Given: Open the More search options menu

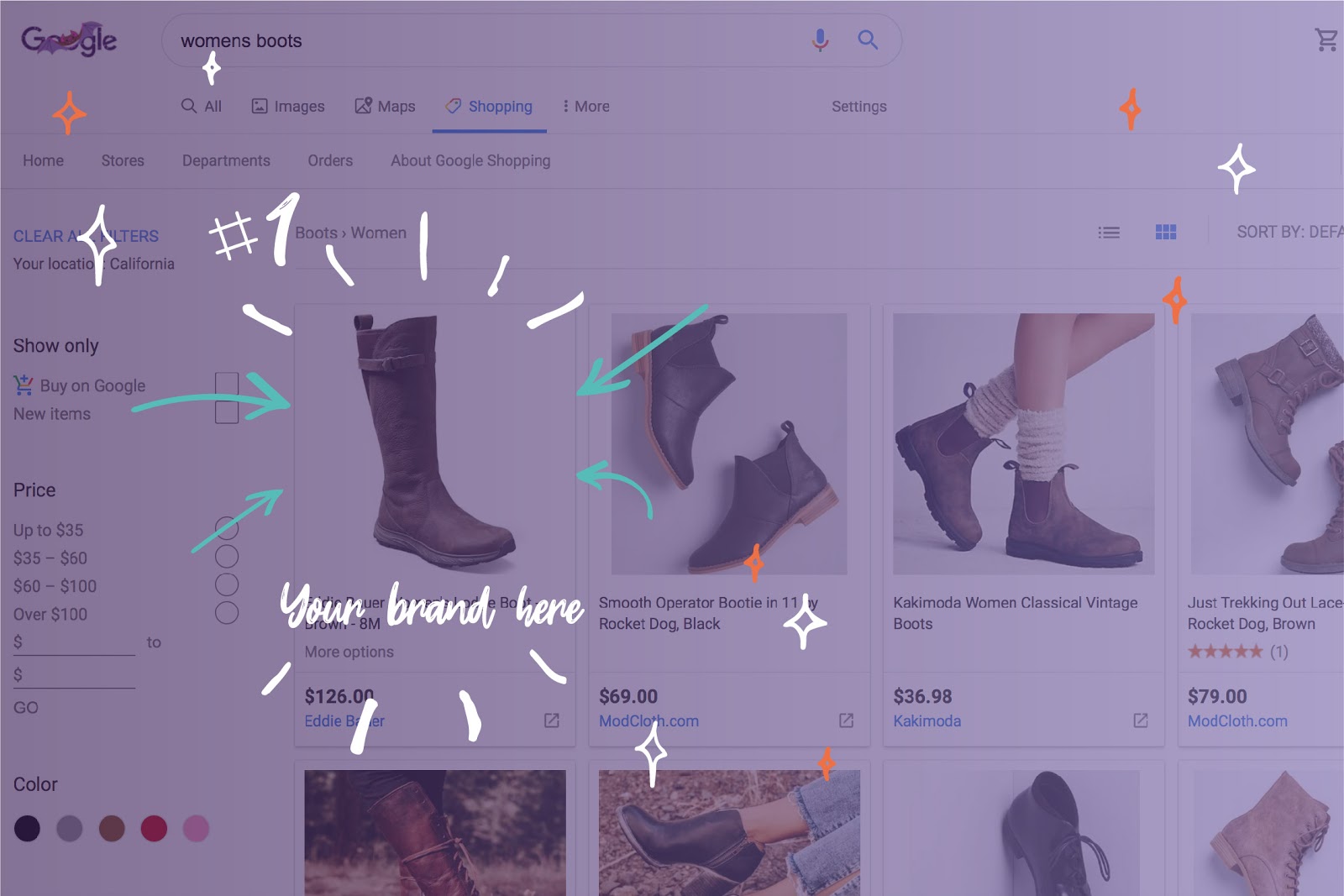Looking at the screenshot, I should (x=585, y=106).
